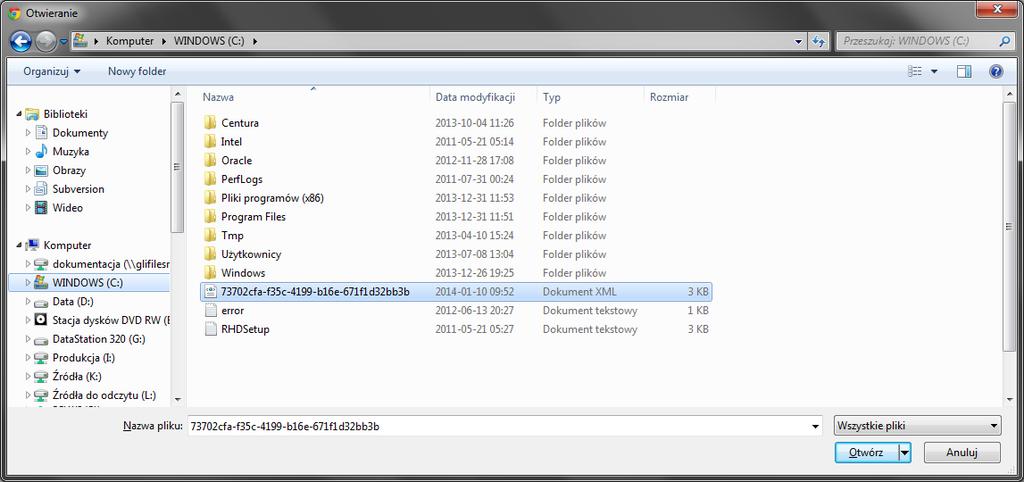
Task: Select the Oracle folder icon
Action: 210,160
